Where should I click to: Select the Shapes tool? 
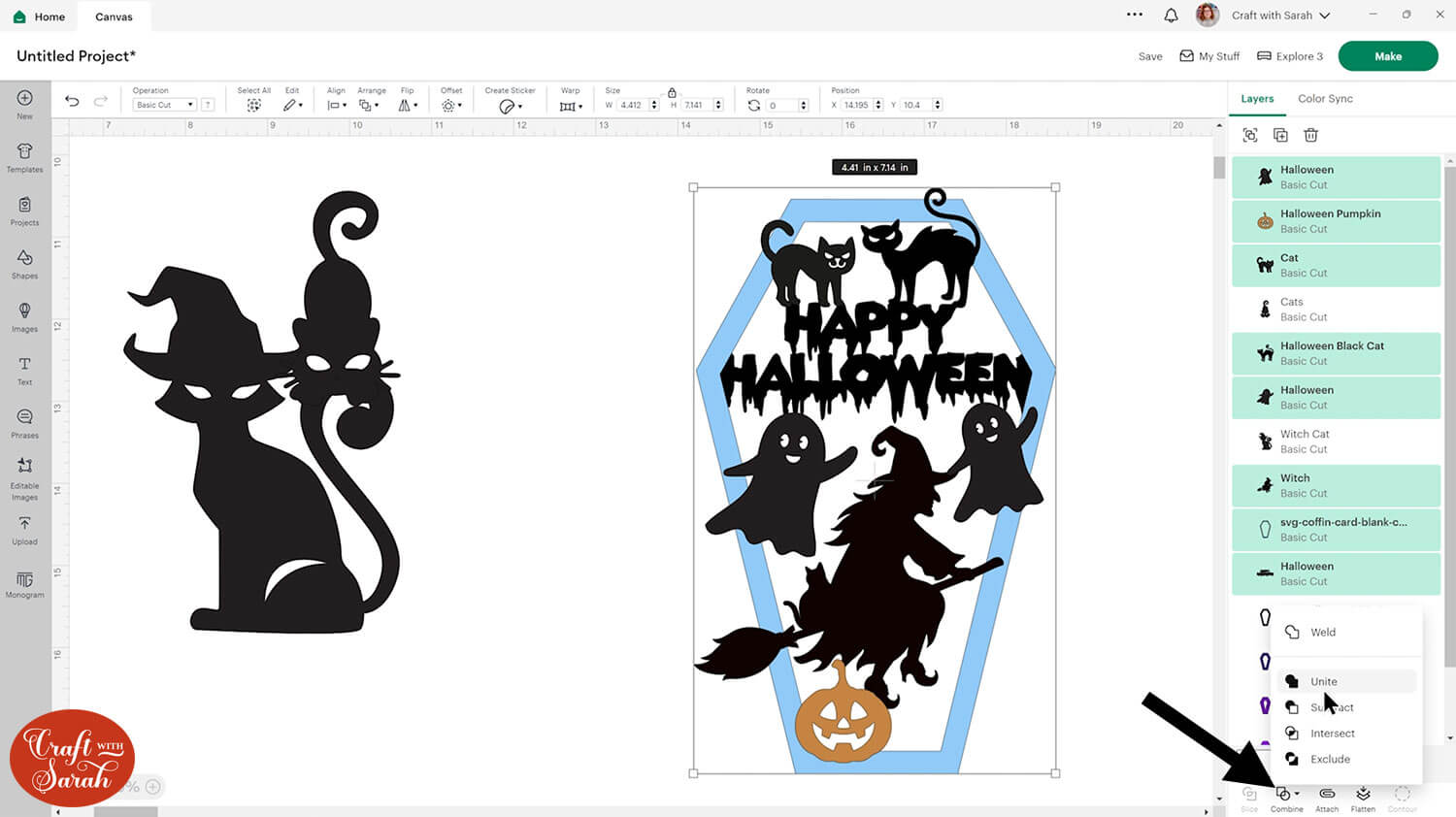point(24,262)
